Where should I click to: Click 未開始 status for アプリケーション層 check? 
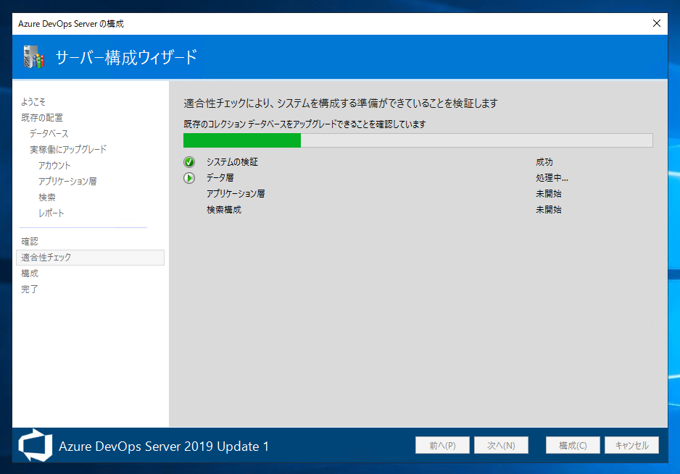pyautogui.click(x=549, y=194)
